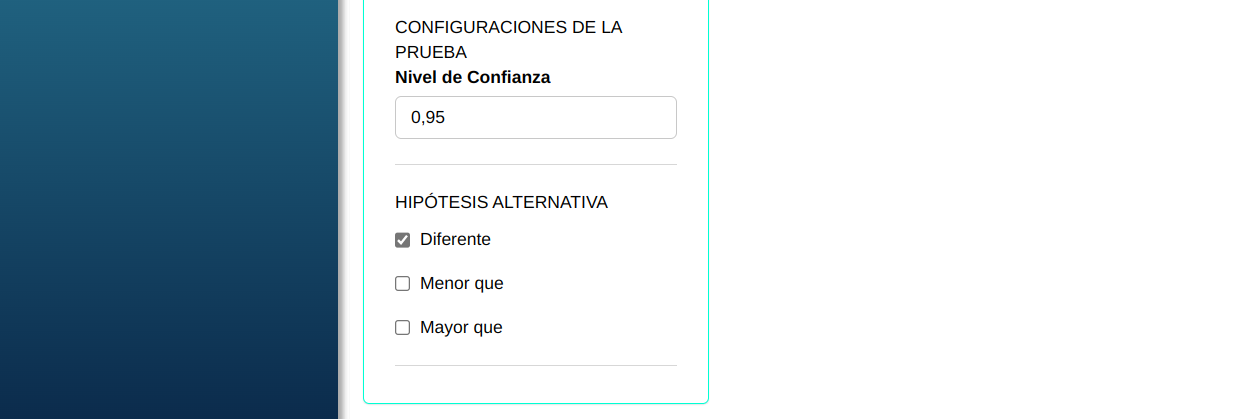1248x419 pixels.
Task: Click the bold Nivel de Confianza label
Action: pos(473,77)
